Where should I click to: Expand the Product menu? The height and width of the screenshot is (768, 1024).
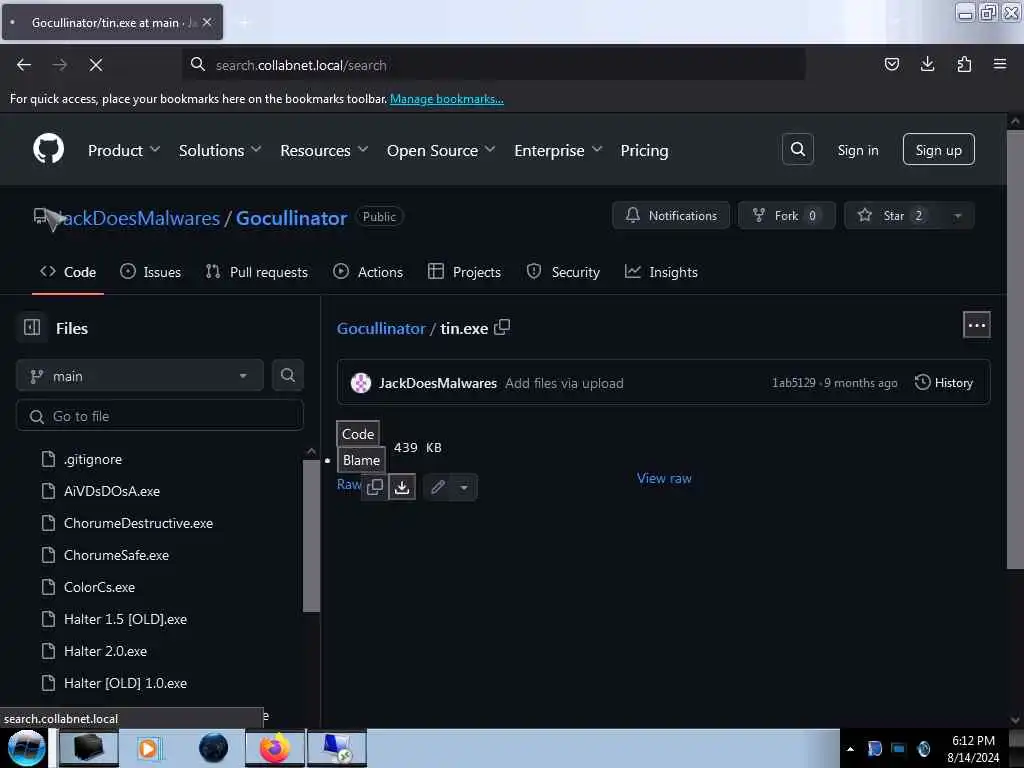point(124,150)
